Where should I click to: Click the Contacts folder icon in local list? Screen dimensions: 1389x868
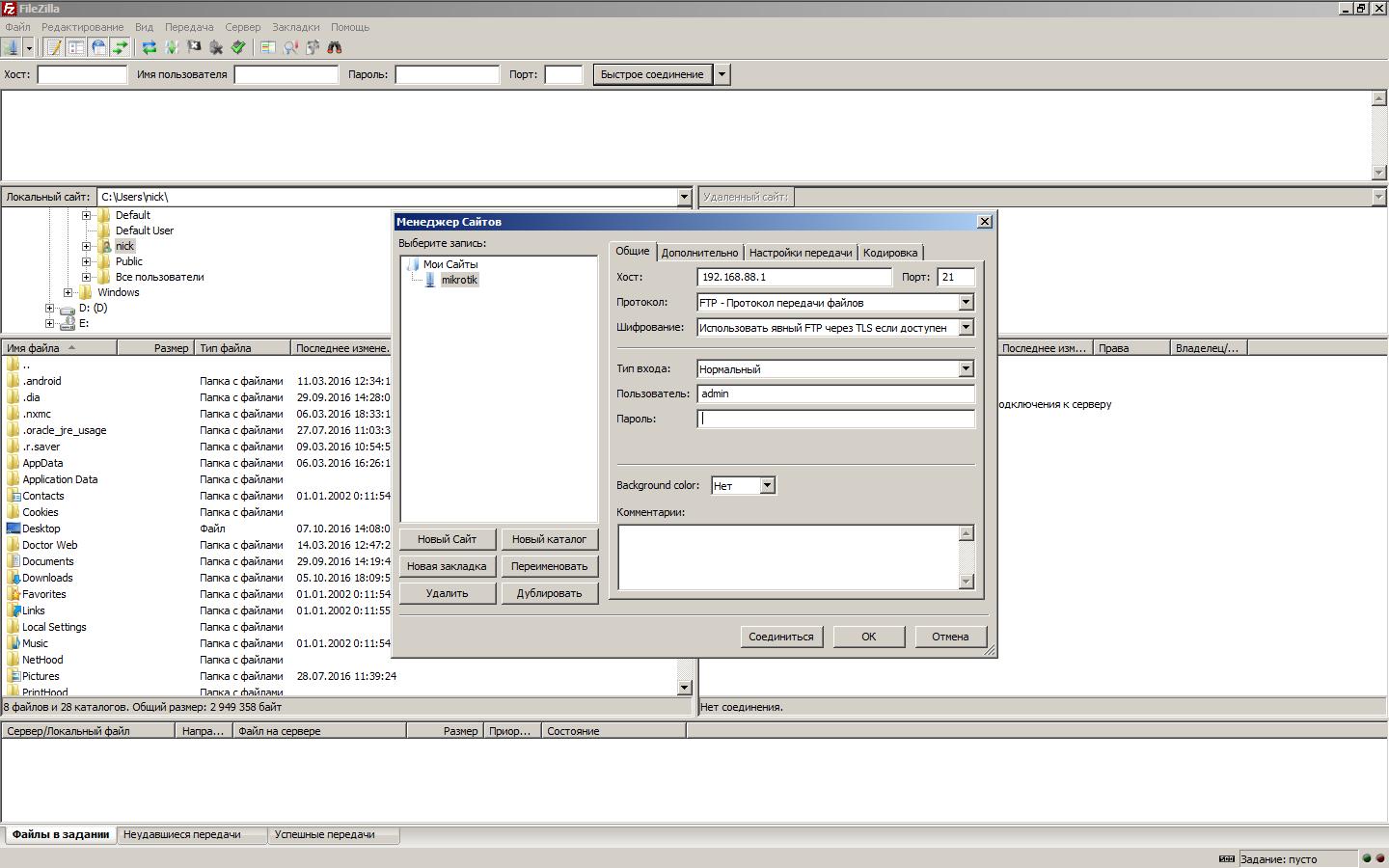click(x=14, y=496)
